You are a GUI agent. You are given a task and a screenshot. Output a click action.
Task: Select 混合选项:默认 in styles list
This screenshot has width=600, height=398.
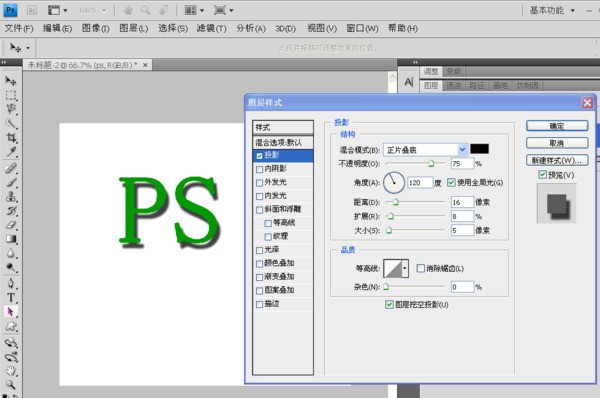(x=283, y=142)
